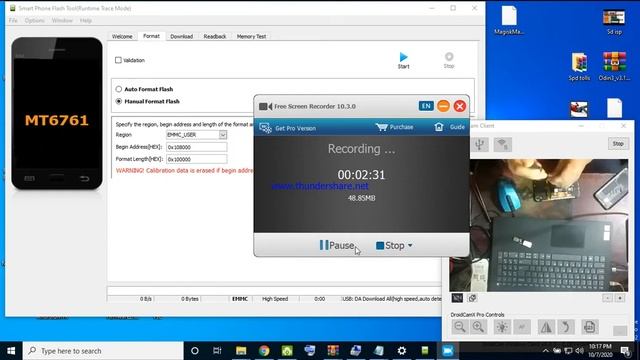Open the Odin3 archive on desktop
Screen dimensions: 640x360
point(614,66)
